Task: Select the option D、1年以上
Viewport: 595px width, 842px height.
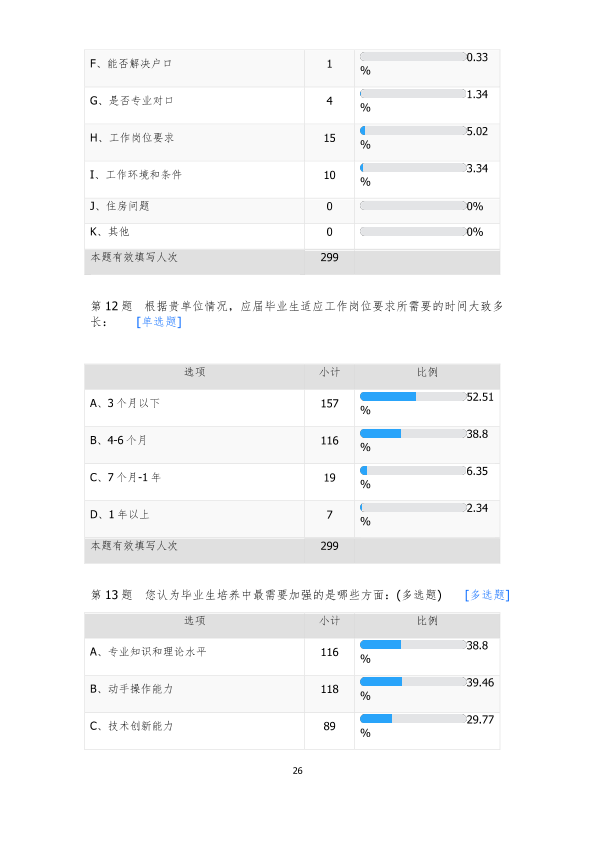Action: pos(292,519)
